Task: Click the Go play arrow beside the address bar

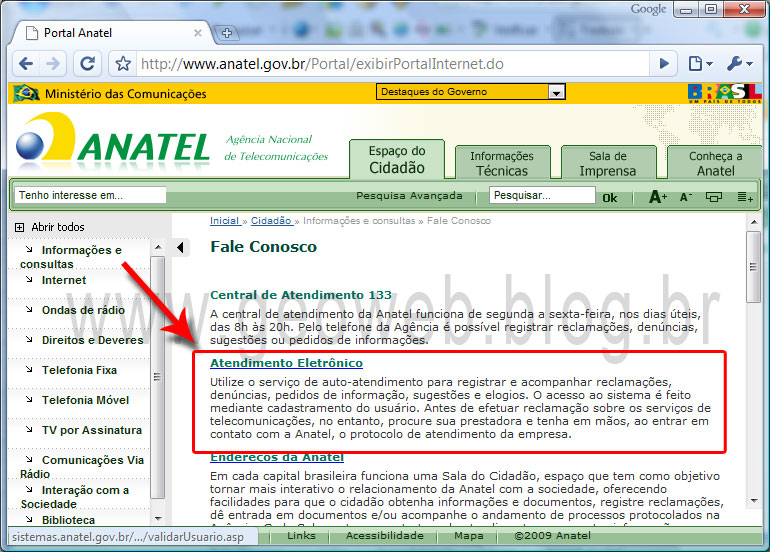Action: [x=663, y=64]
